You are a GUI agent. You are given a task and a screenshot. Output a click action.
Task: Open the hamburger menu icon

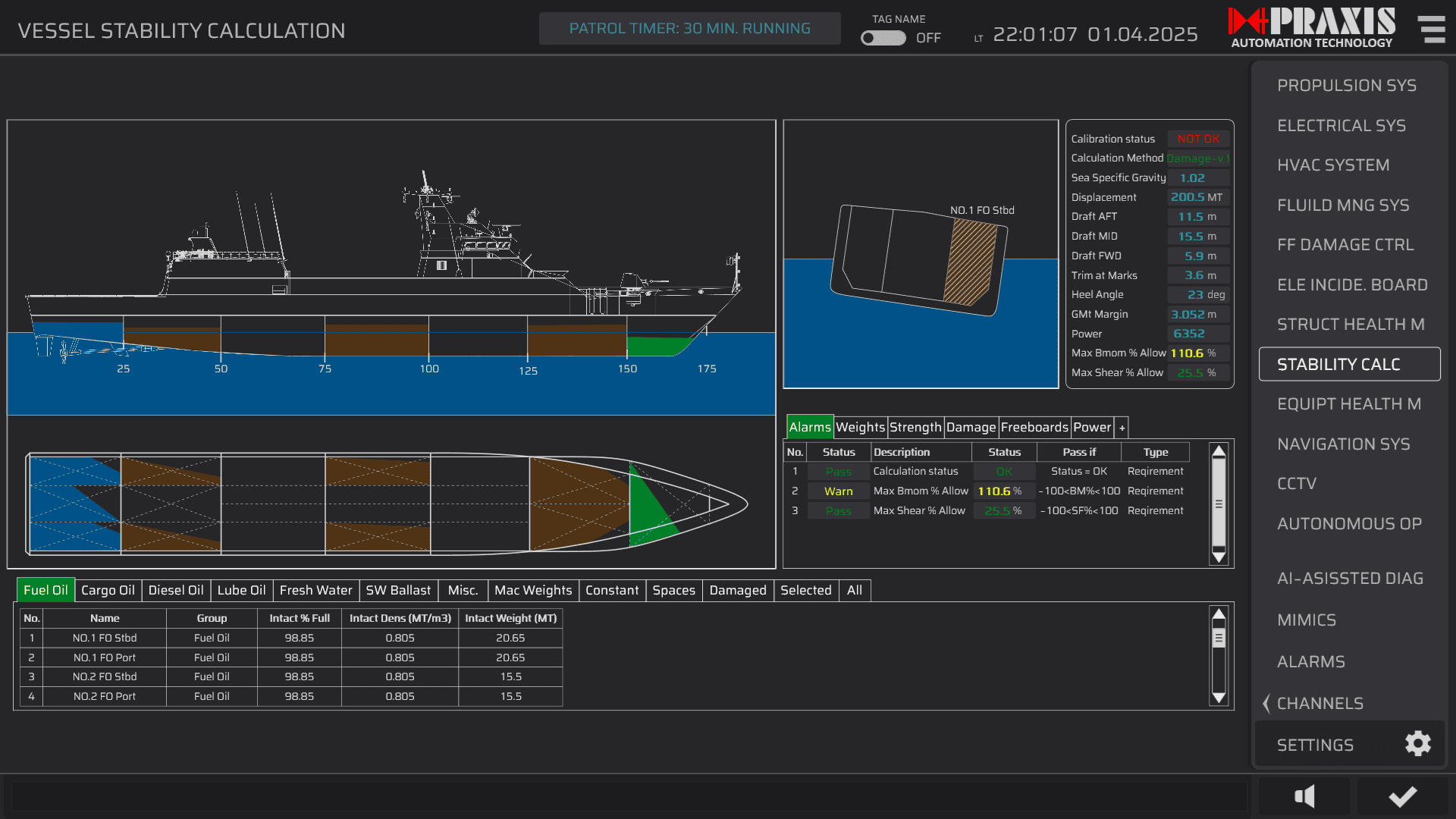click(x=1432, y=29)
